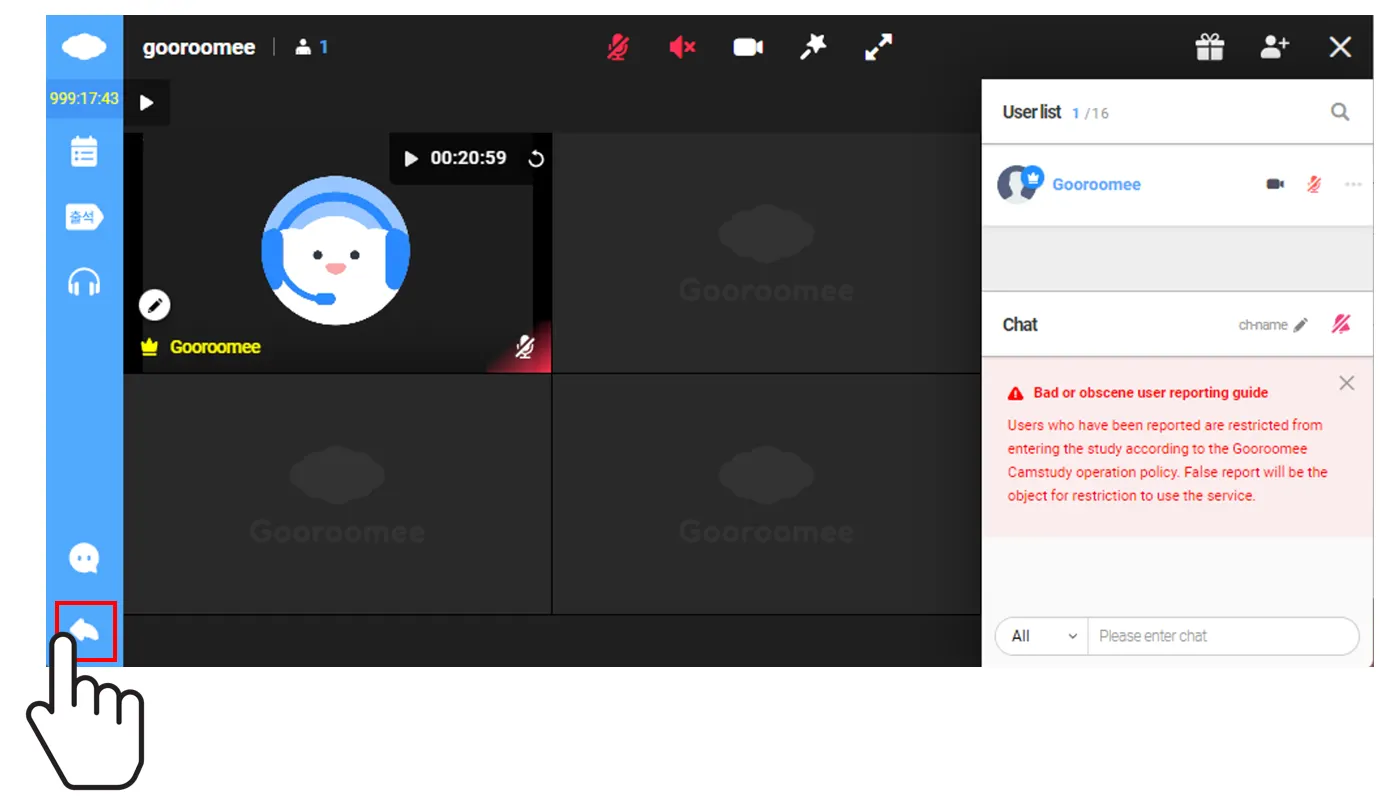Open the 출석 attendance tag icon
Viewport: 1383px width, 806px height.
[84, 217]
